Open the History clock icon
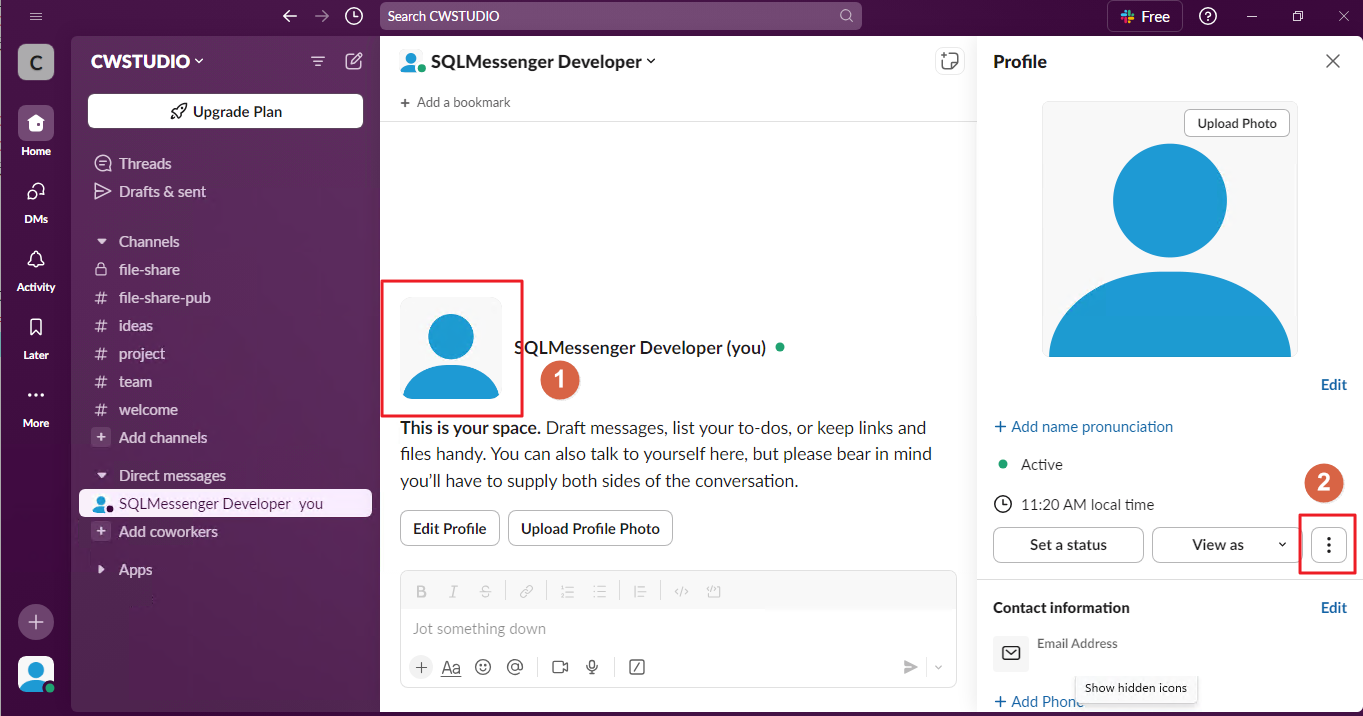Viewport: 1363px width, 716px height. (354, 16)
